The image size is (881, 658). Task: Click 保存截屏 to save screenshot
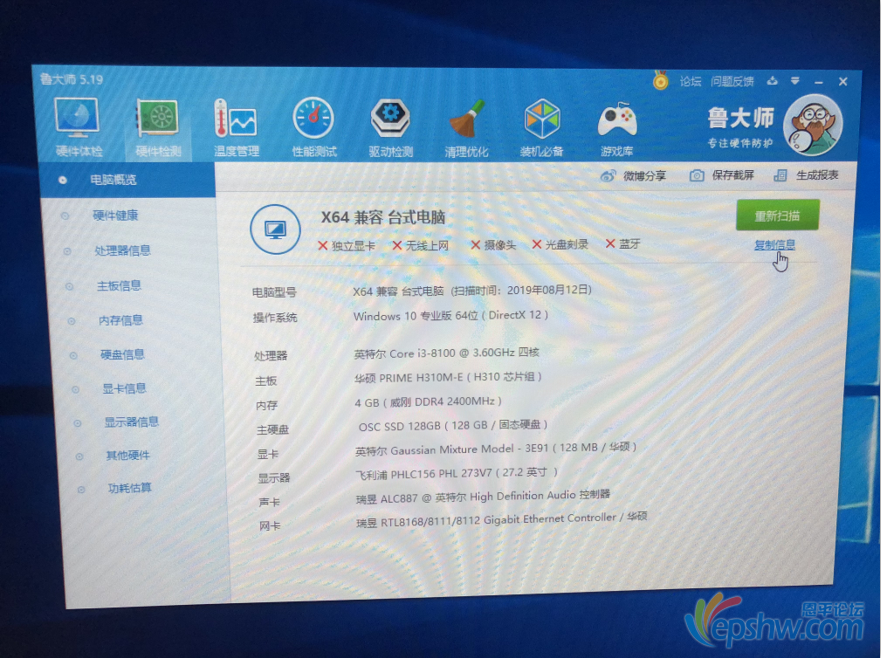click(x=721, y=175)
